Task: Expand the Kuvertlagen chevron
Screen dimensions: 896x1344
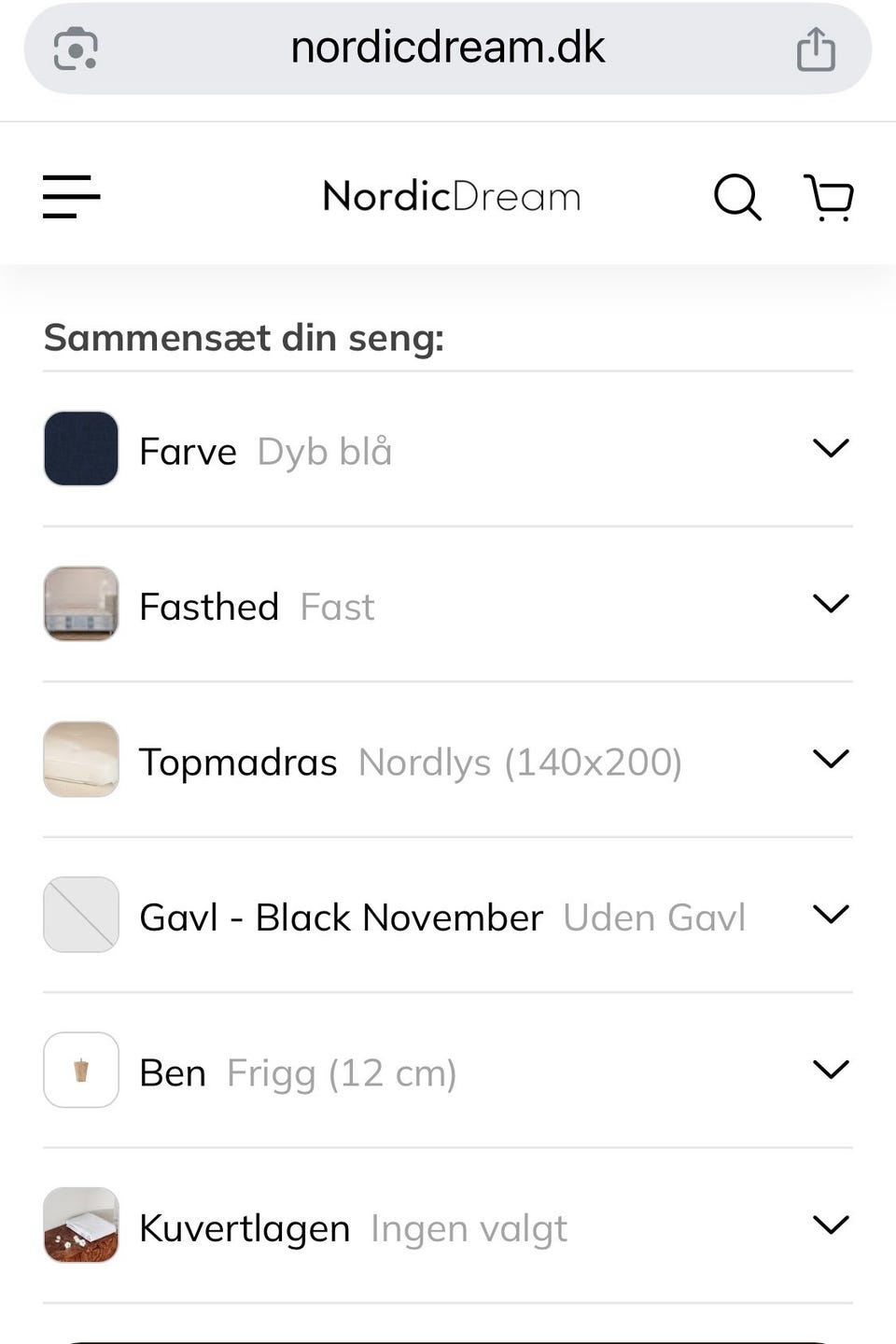Action: tap(831, 1225)
